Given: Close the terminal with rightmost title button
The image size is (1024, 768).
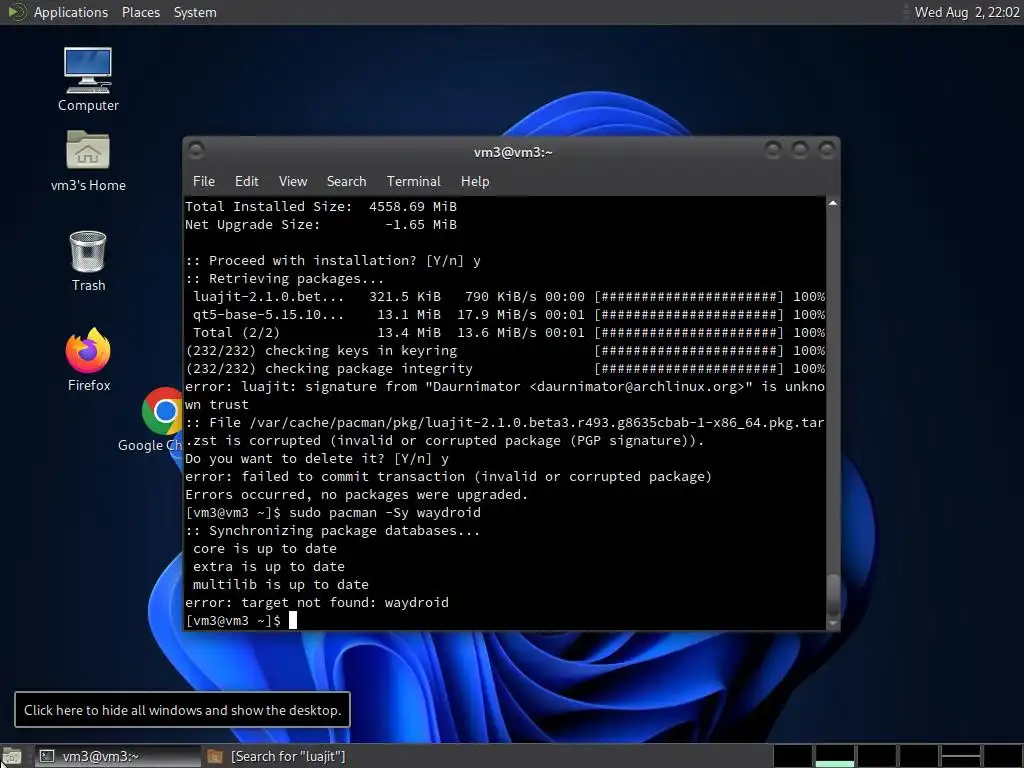Looking at the screenshot, I should tap(827, 150).
